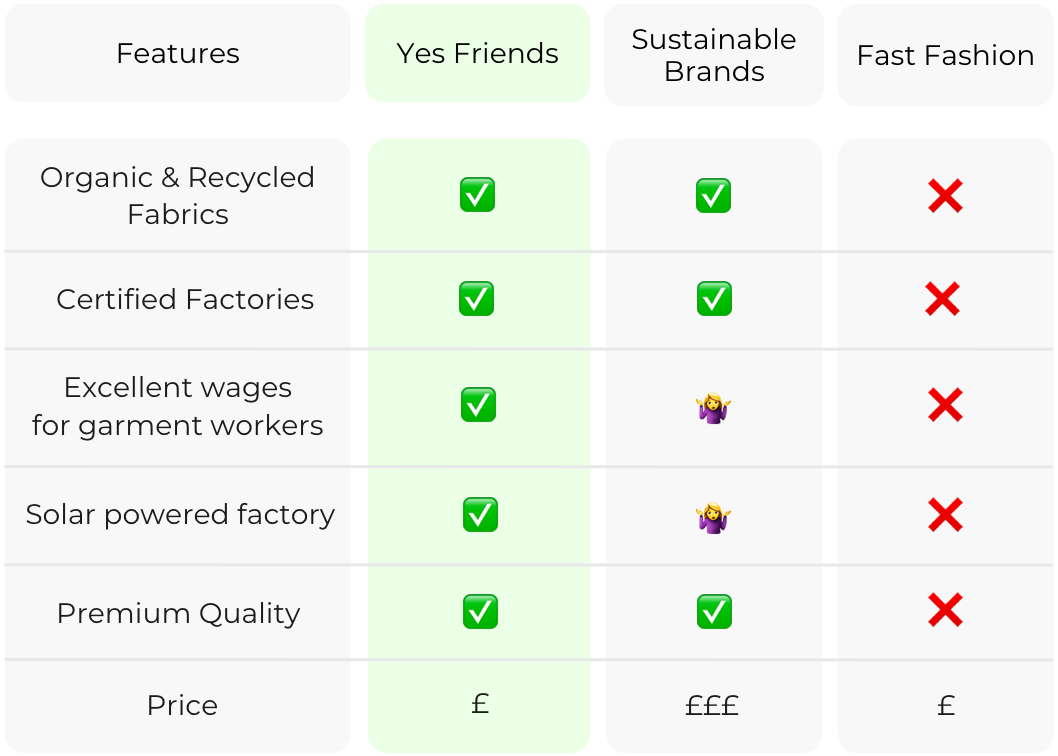Screen dimensions: 1058x756
Task: Click Fast Fashion red cross for Certified Factories
Action: pyautogui.click(x=943, y=299)
